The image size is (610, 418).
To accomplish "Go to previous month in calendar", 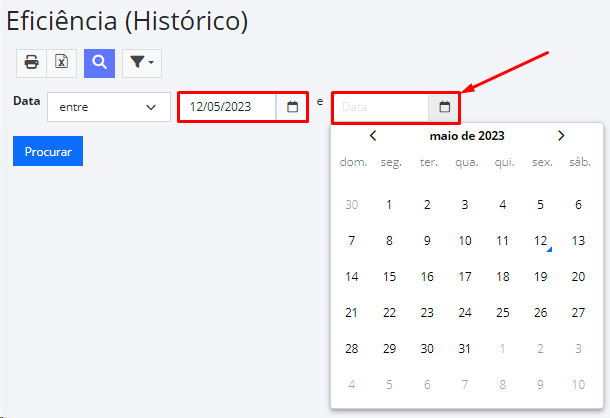I will (x=373, y=136).
